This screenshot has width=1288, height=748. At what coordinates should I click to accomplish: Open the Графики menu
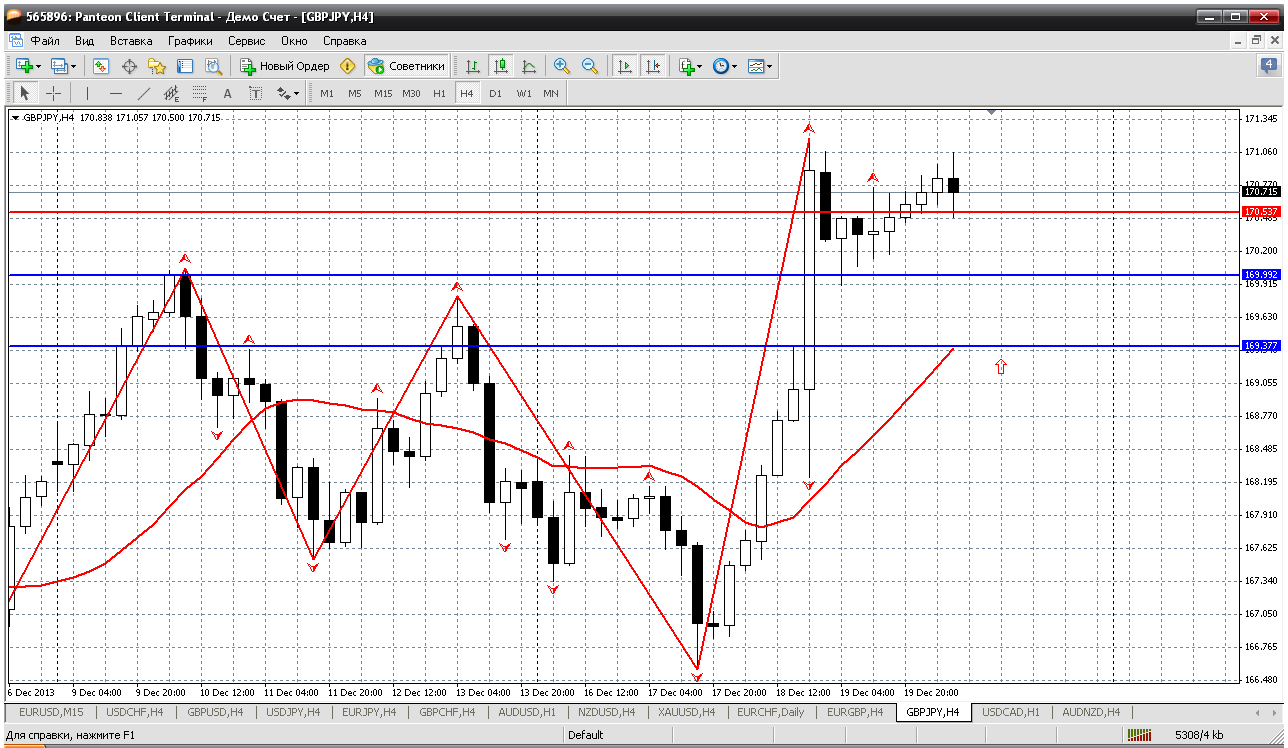point(190,41)
